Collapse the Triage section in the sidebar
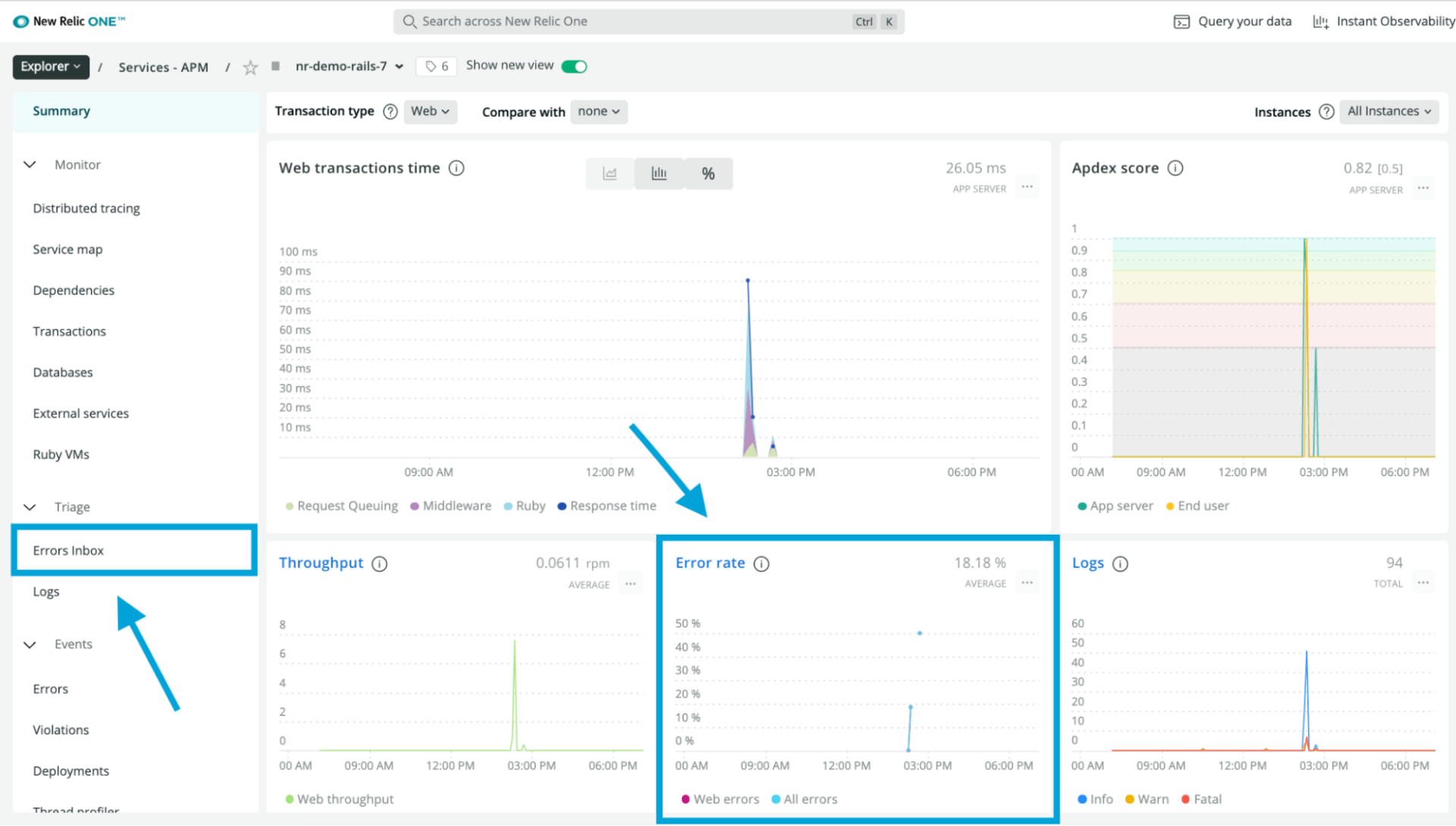This screenshot has height=826, width=1456. [30, 507]
